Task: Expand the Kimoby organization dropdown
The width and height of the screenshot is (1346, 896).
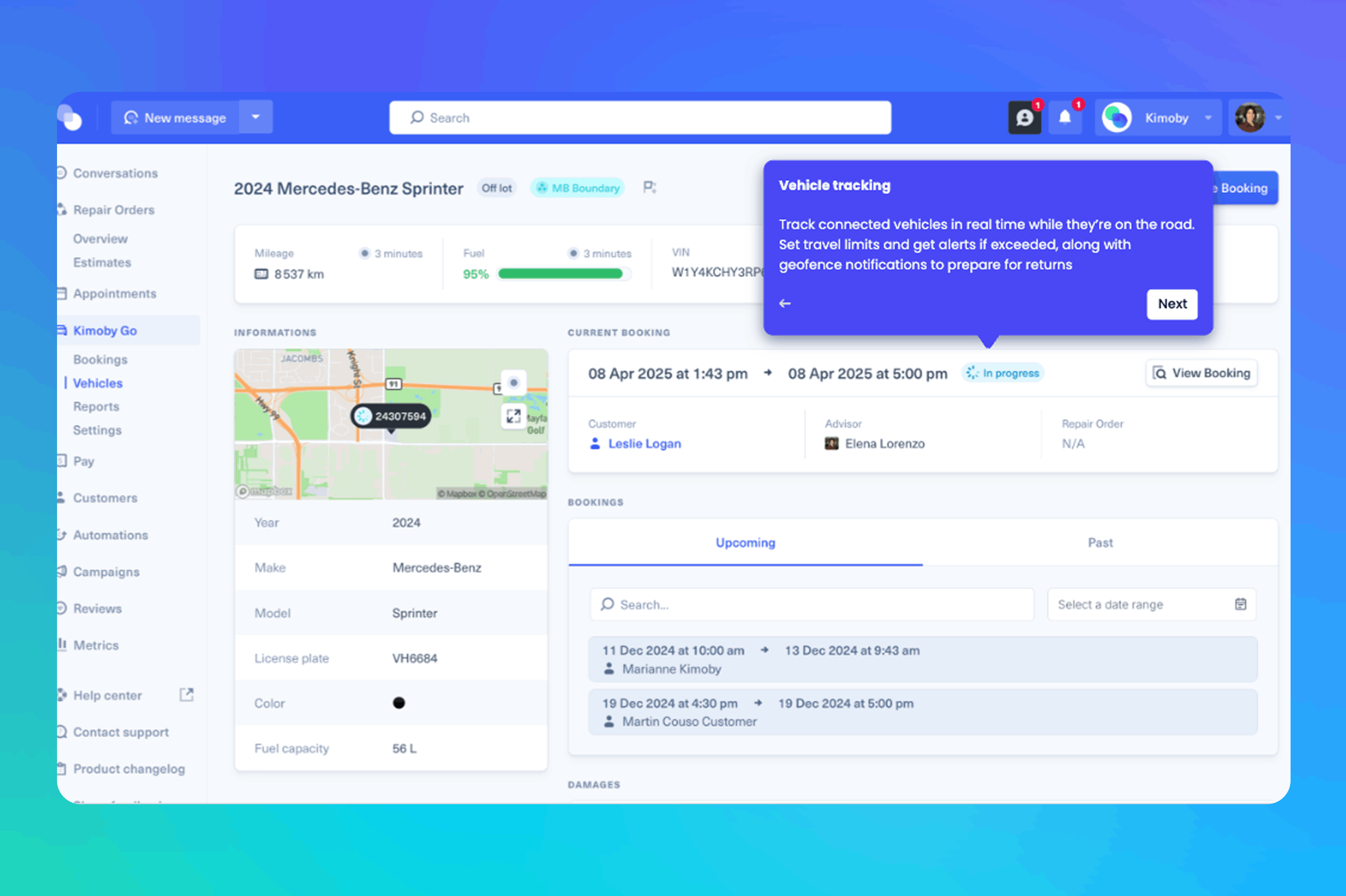Action: (x=1208, y=118)
